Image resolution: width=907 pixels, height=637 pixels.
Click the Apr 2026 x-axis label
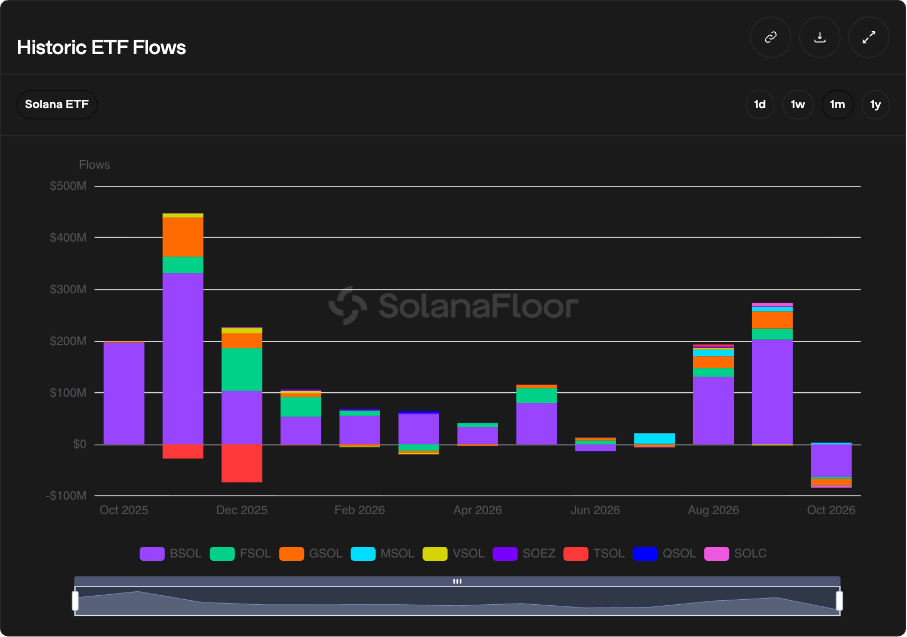click(x=477, y=510)
